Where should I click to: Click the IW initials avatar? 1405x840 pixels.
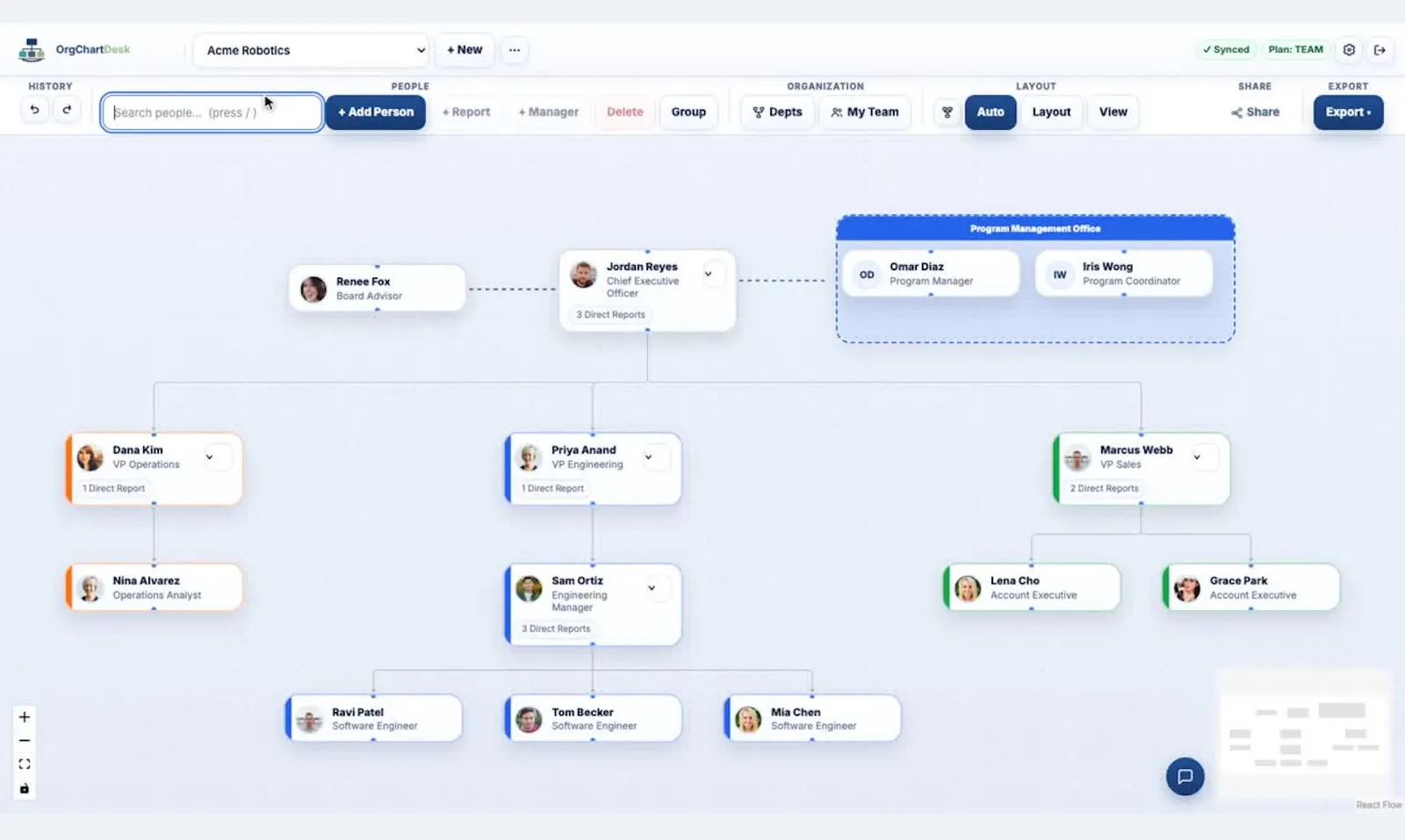click(x=1060, y=275)
